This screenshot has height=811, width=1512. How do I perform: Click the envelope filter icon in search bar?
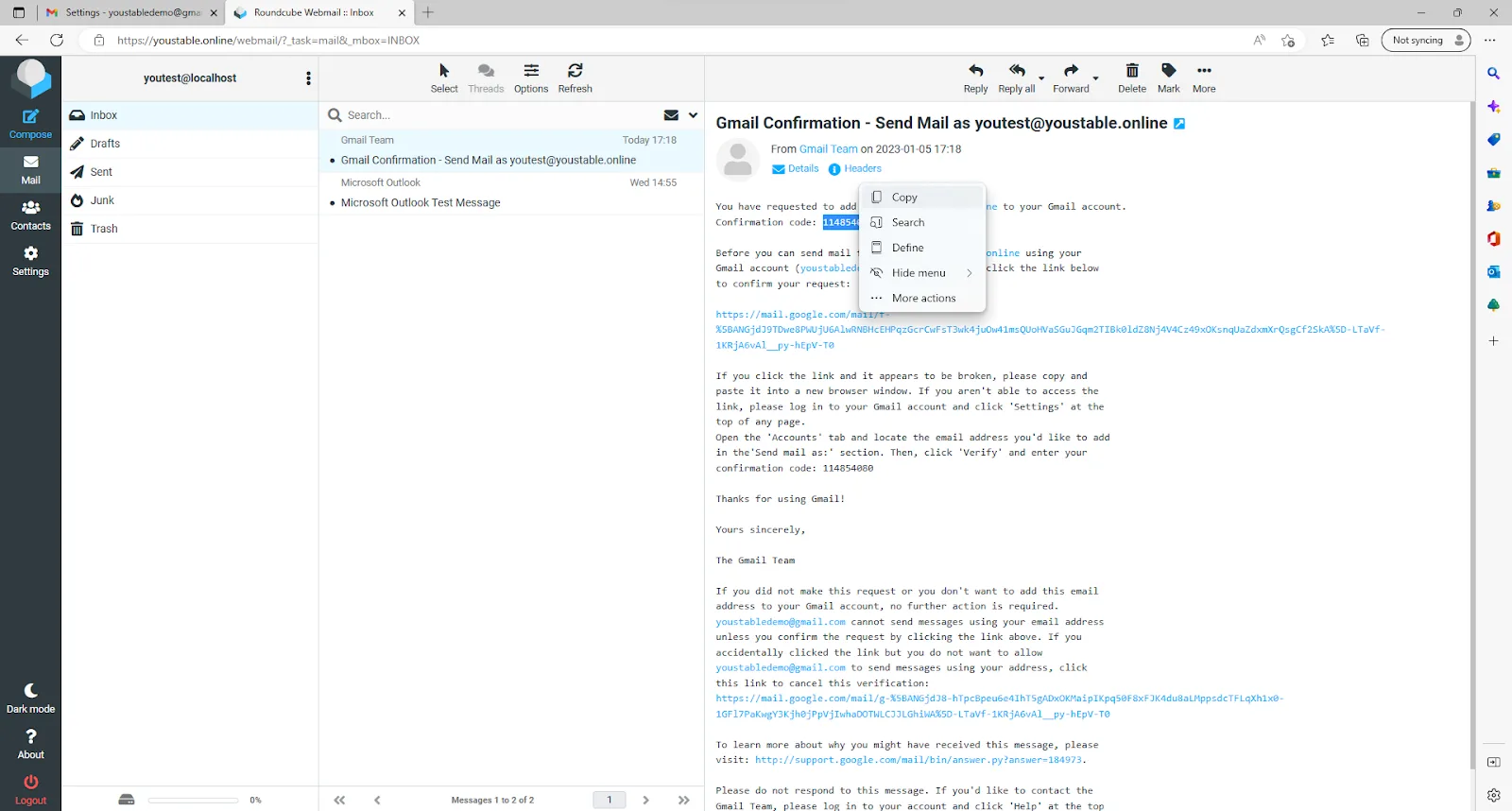click(671, 115)
